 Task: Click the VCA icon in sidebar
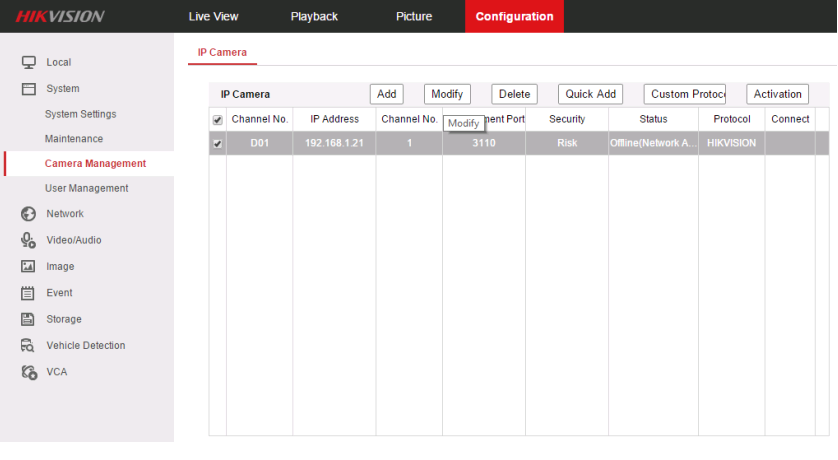pos(29,372)
